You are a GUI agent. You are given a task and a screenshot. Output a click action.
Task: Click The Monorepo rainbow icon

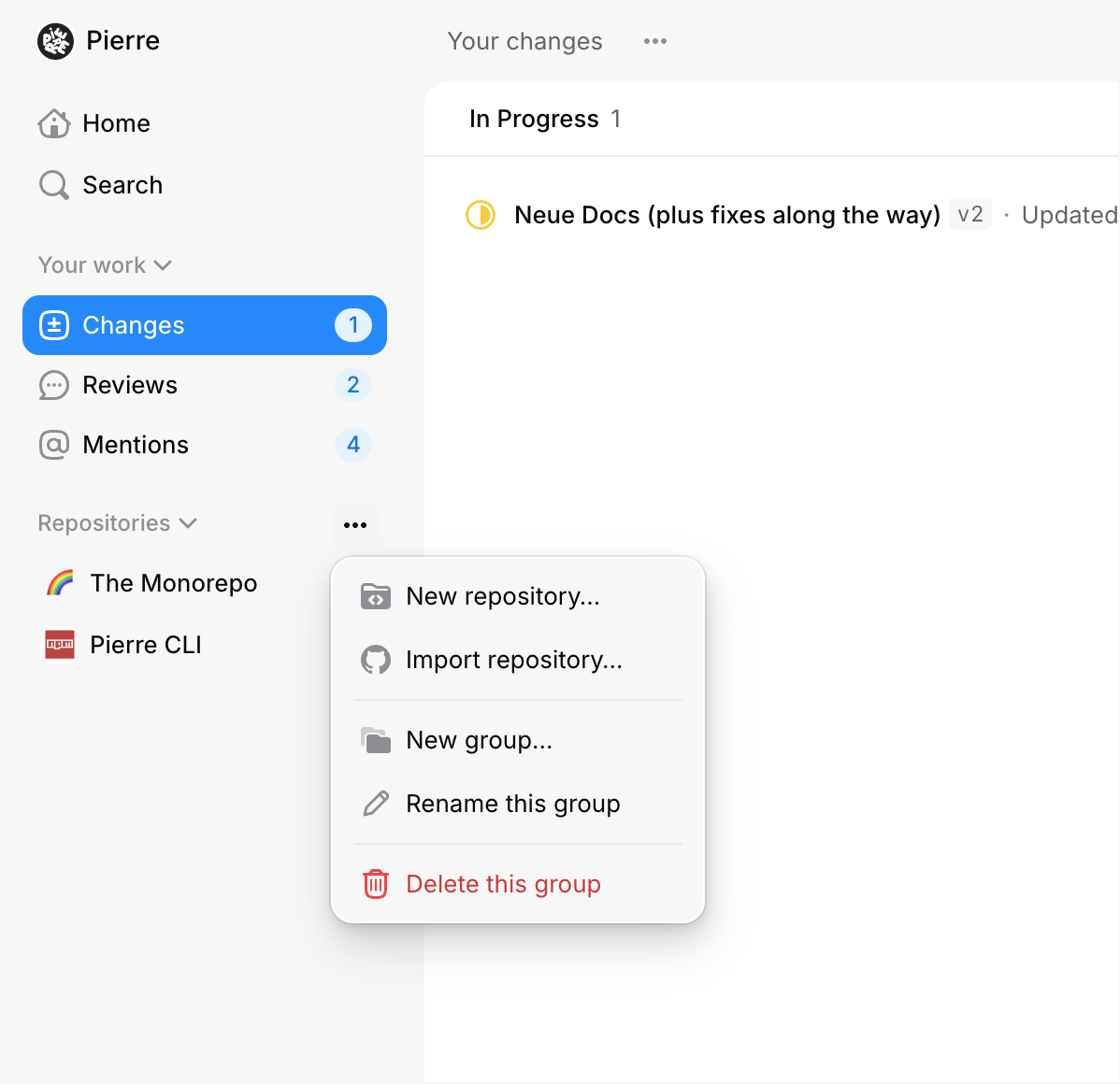tap(60, 583)
